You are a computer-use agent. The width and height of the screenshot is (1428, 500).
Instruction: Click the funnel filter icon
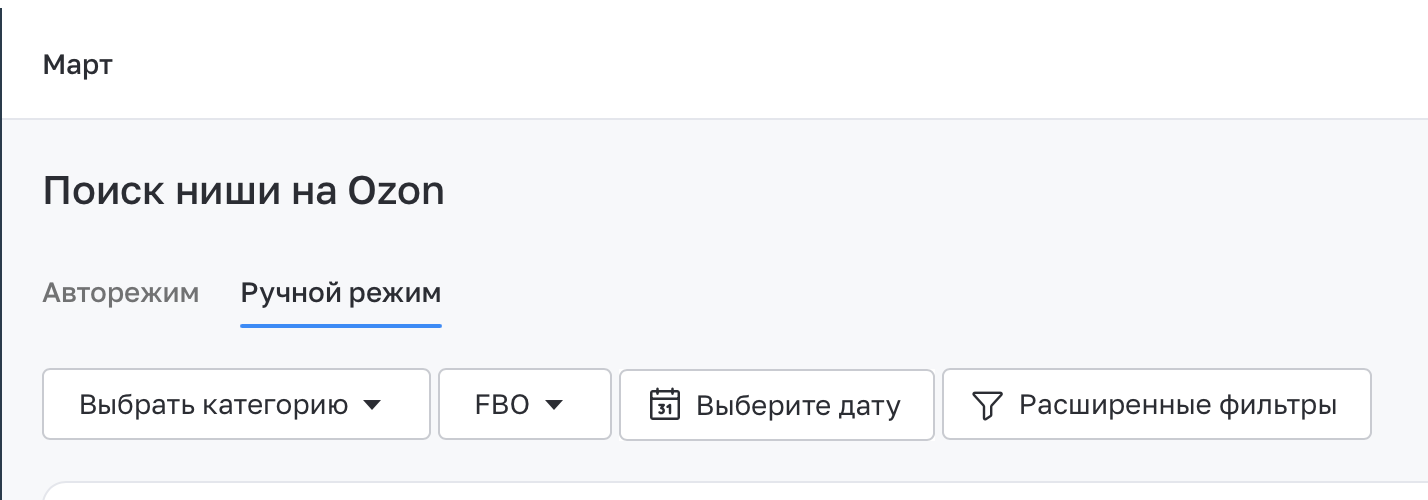[987, 405]
